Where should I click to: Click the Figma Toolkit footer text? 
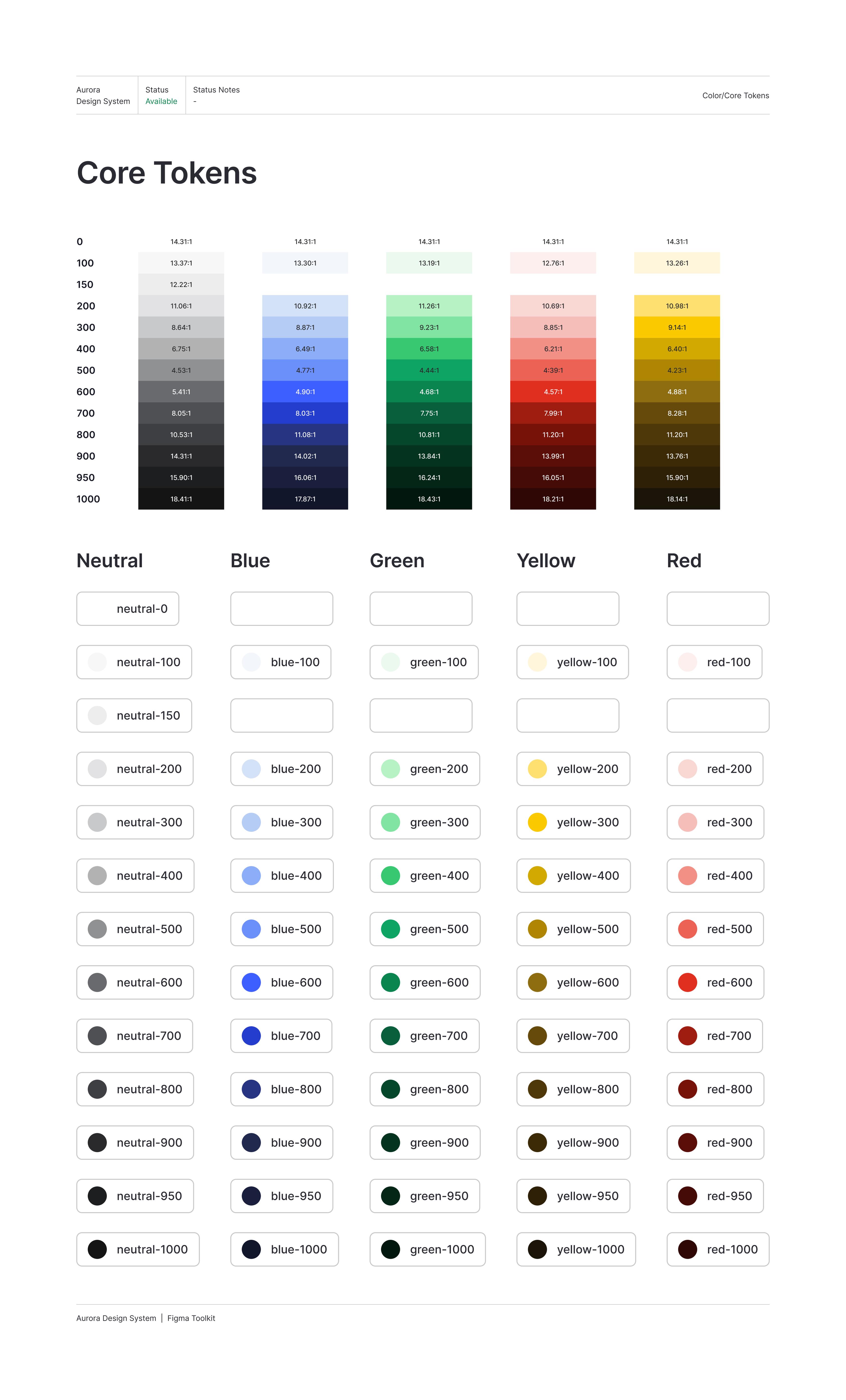[x=191, y=1318]
